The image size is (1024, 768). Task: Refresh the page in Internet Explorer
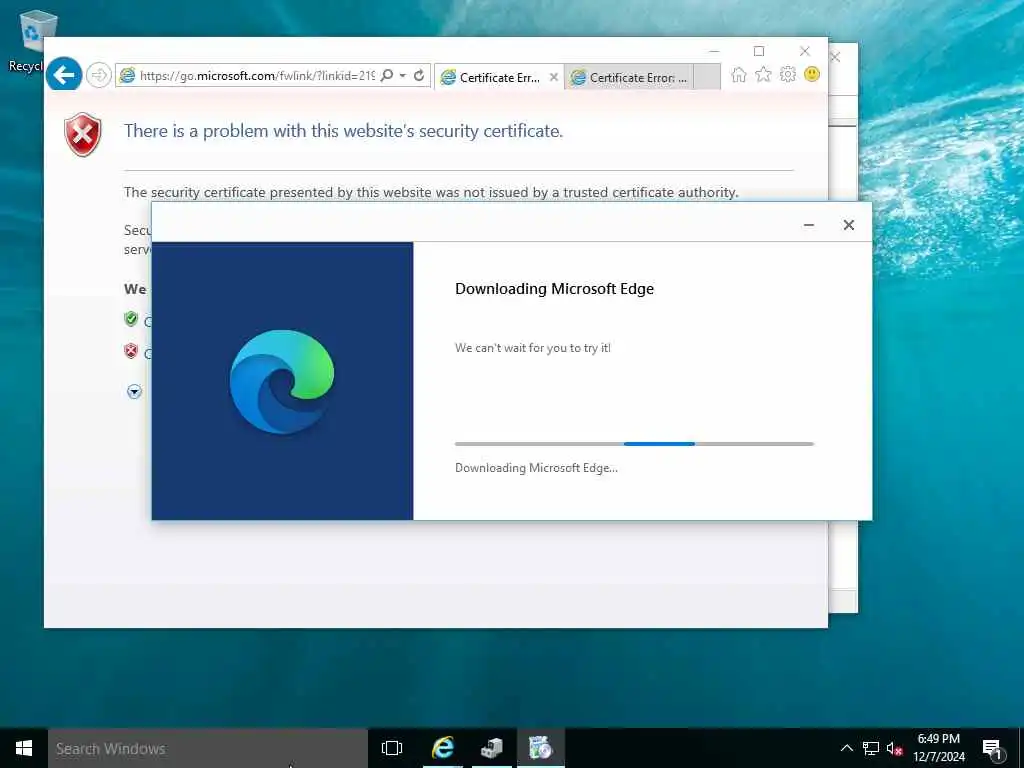click(419, 75)
